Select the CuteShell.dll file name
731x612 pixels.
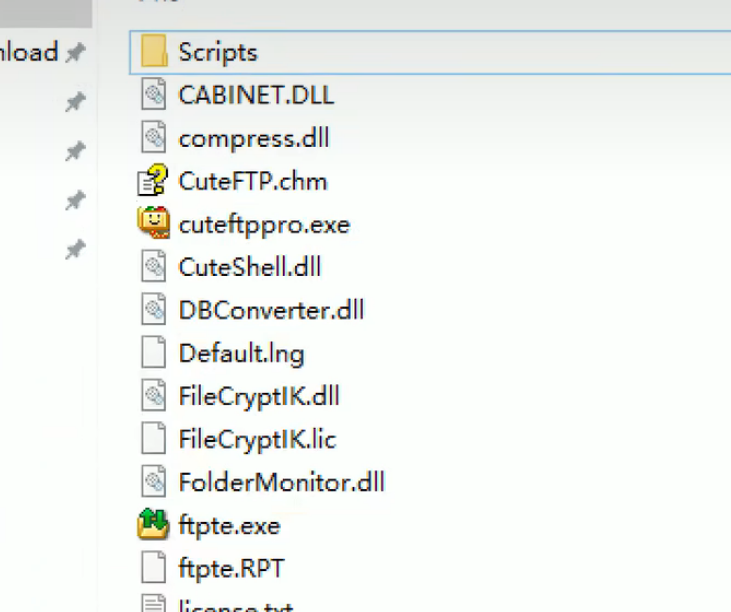click(x=250, y=267)
